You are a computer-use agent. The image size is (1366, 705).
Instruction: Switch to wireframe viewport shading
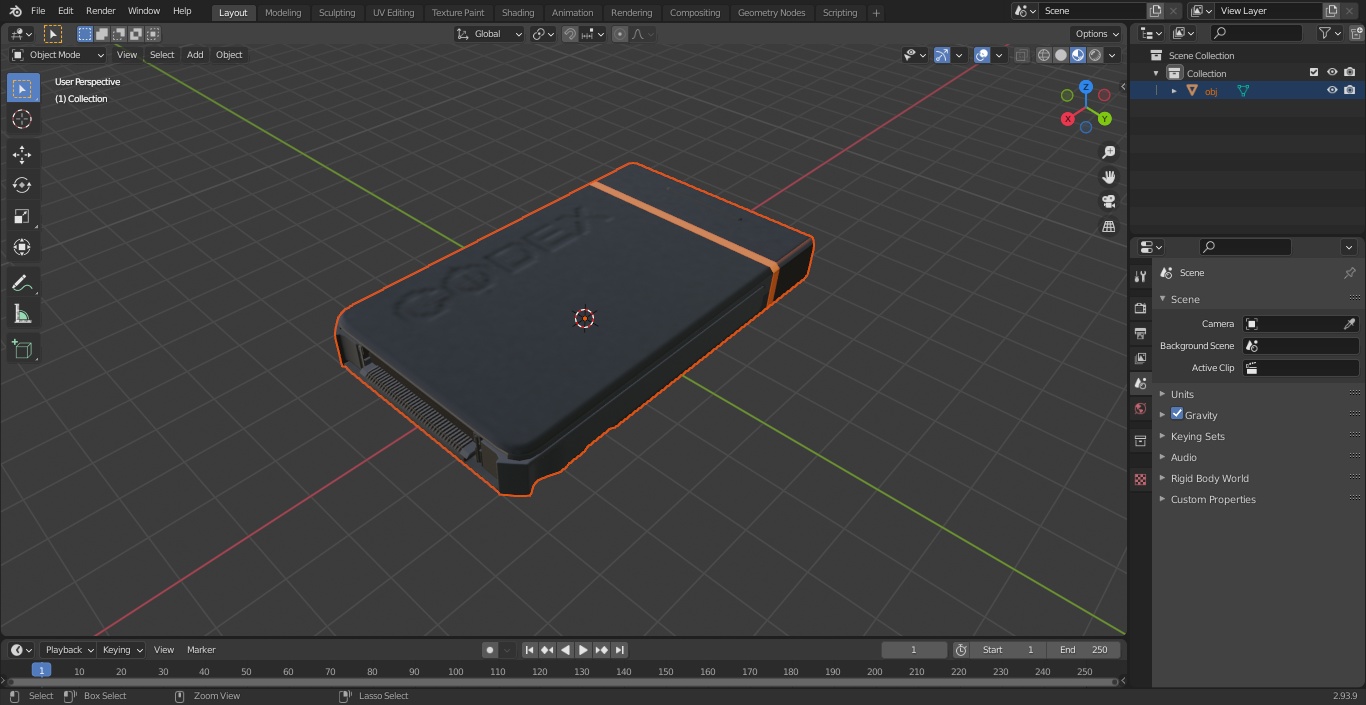click(1044, 55)
